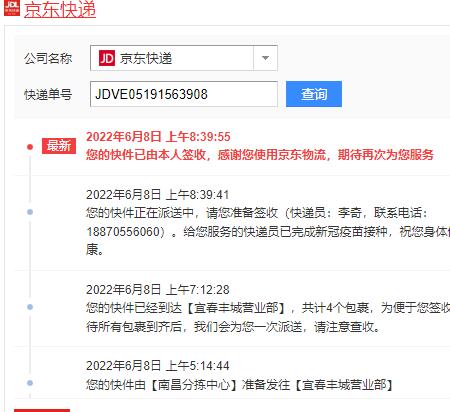Open the 京东快递 header link
Viewport: 450px width, 412px height.
60,9
